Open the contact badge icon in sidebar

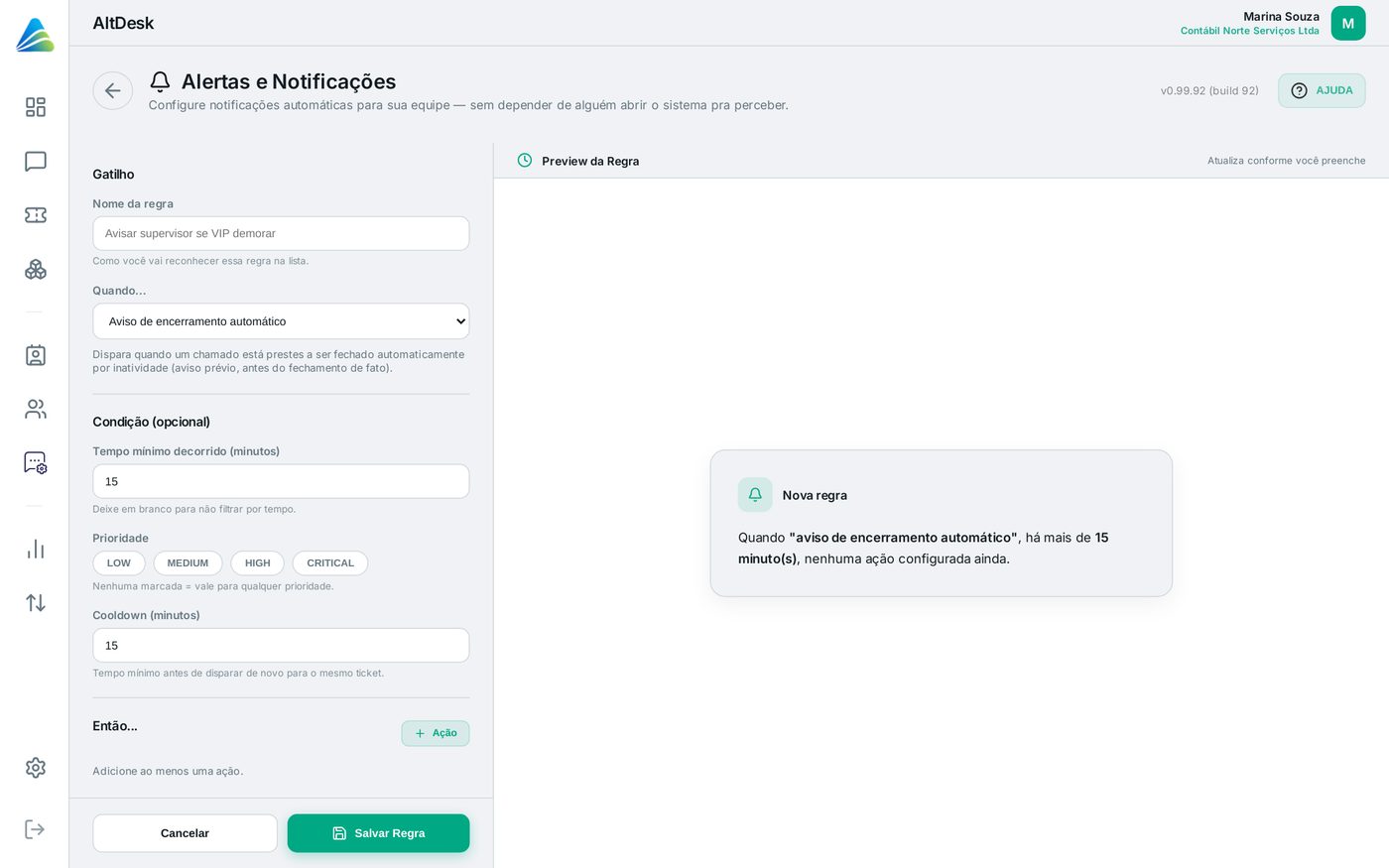point(36,355)
